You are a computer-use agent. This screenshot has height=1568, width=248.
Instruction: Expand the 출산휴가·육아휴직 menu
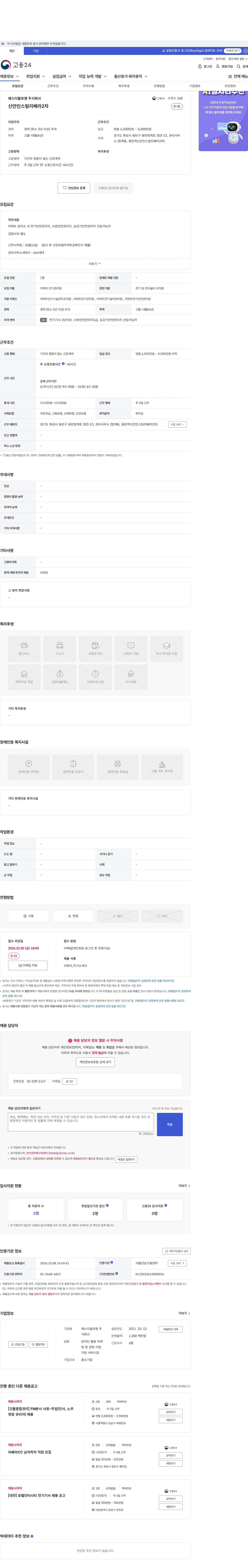point(131,77)
